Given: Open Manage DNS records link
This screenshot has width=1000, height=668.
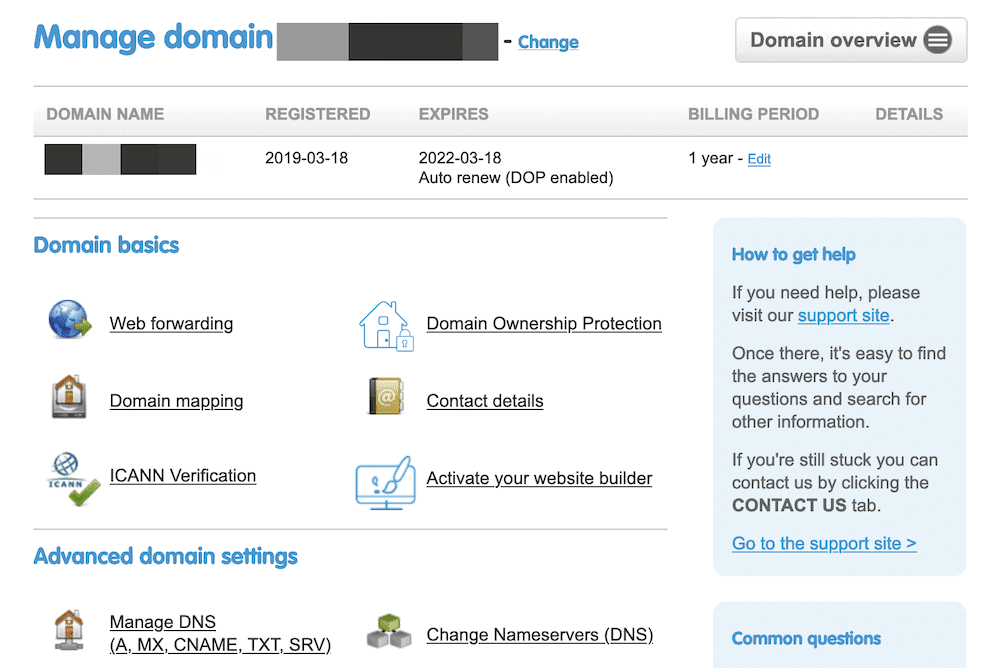Looking at the screenshot, I should point(220,634).
